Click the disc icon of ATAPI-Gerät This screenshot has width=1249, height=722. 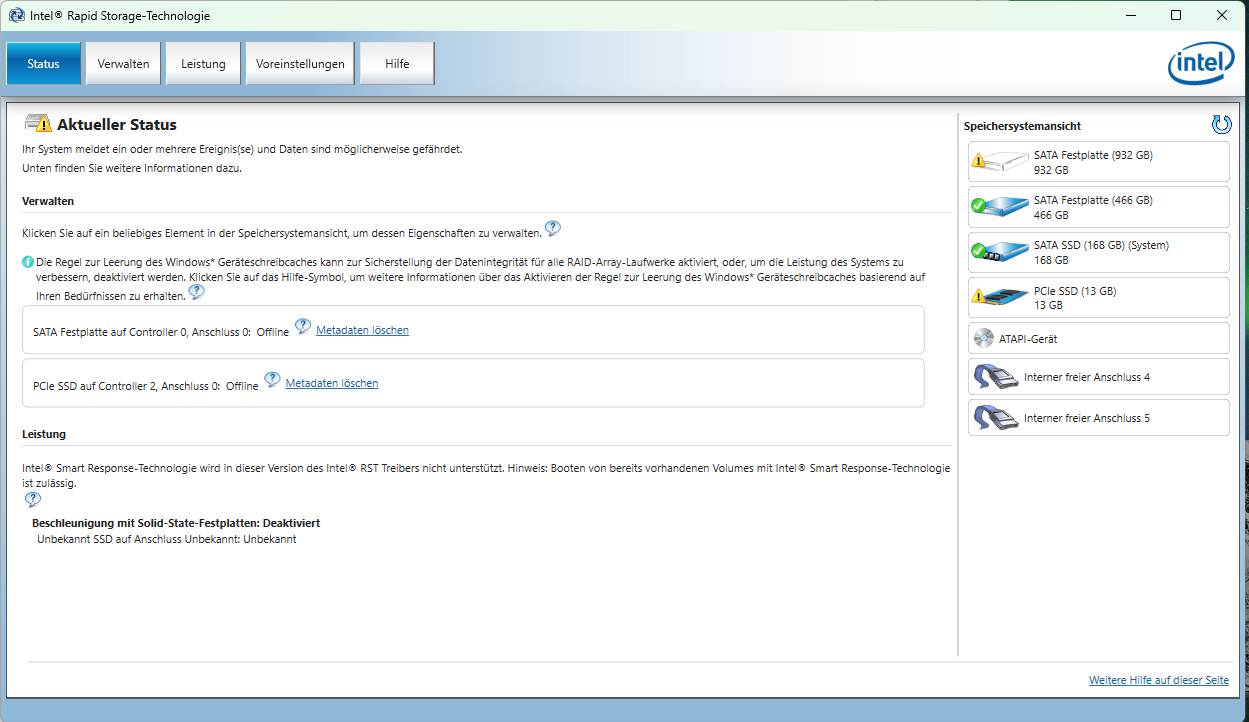(983, 338)
